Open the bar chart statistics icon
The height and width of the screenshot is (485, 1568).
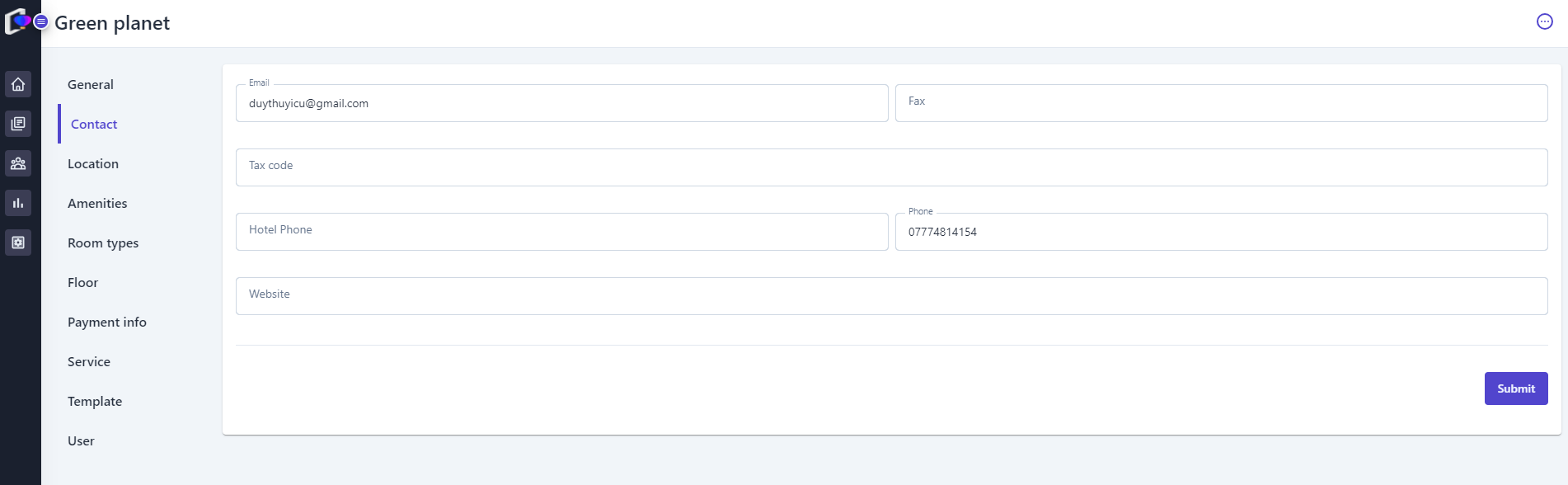18,203
